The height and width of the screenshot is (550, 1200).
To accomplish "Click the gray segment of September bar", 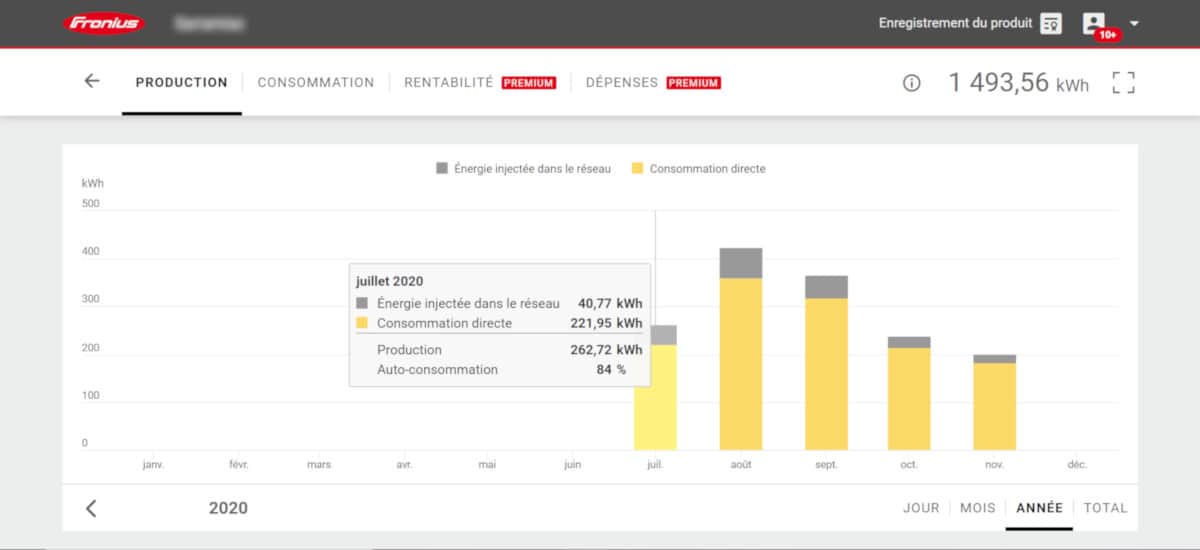I will [826, 287].
